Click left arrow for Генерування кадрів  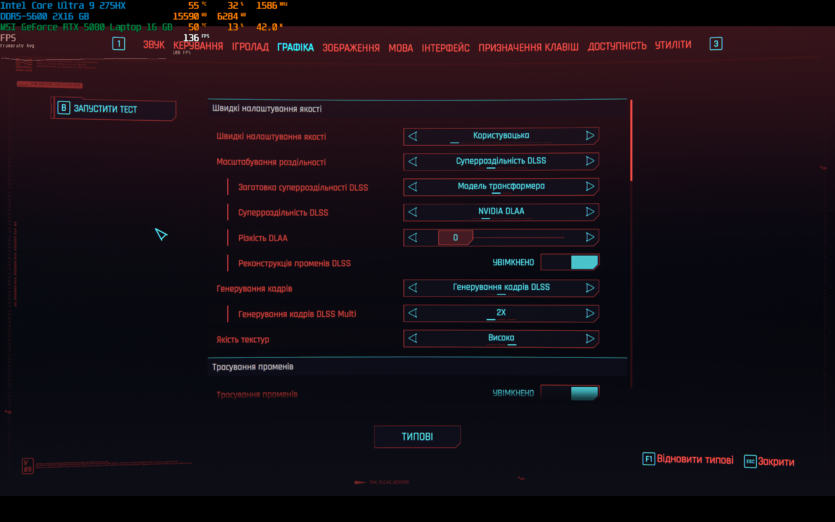[413, 288]
